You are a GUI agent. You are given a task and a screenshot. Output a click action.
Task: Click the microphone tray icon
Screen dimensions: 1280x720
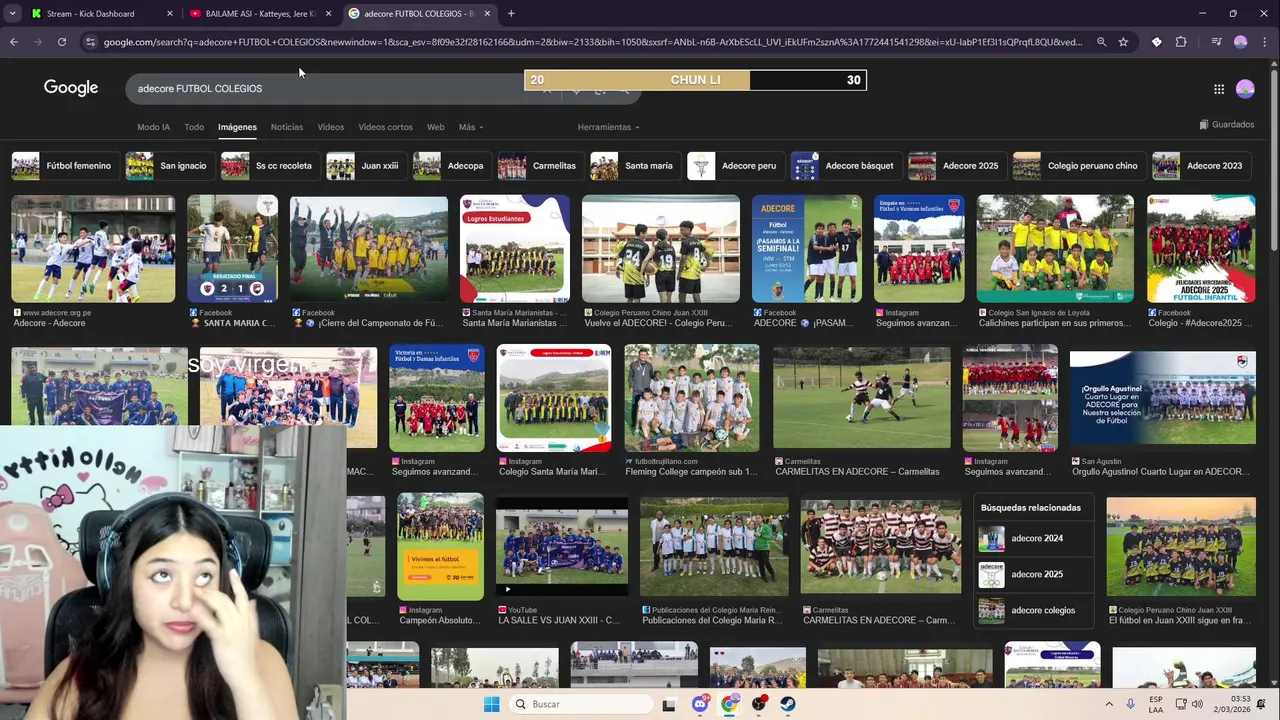point(1130,704)
